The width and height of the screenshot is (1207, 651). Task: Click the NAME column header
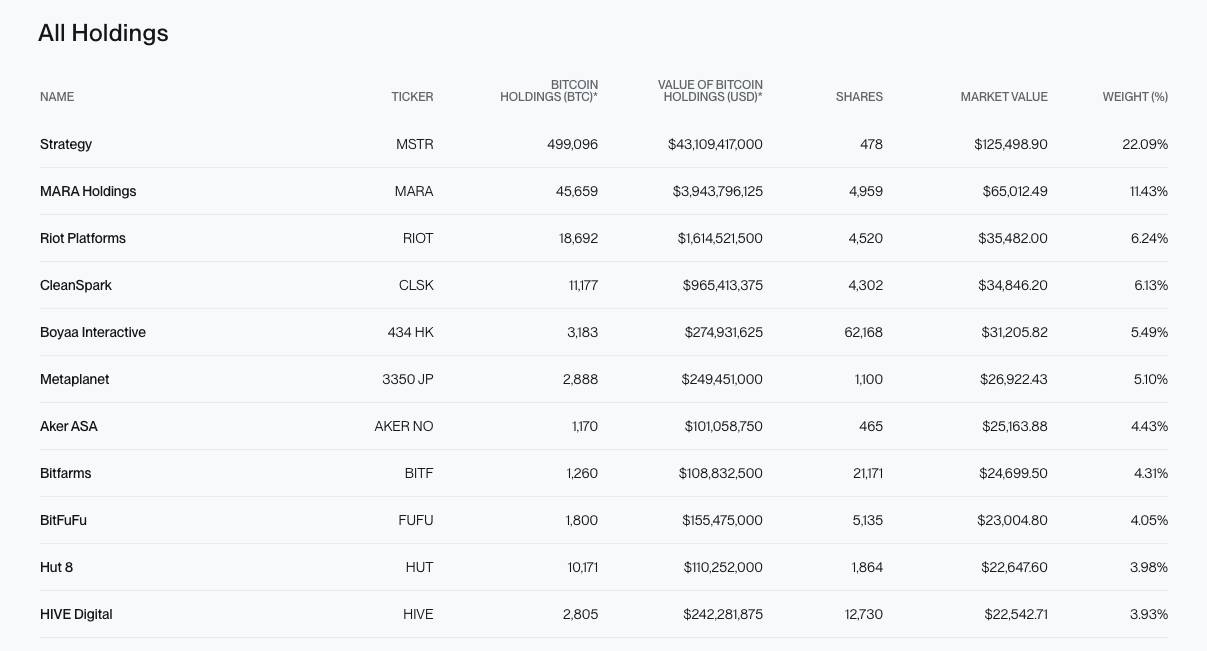(57, 97)
